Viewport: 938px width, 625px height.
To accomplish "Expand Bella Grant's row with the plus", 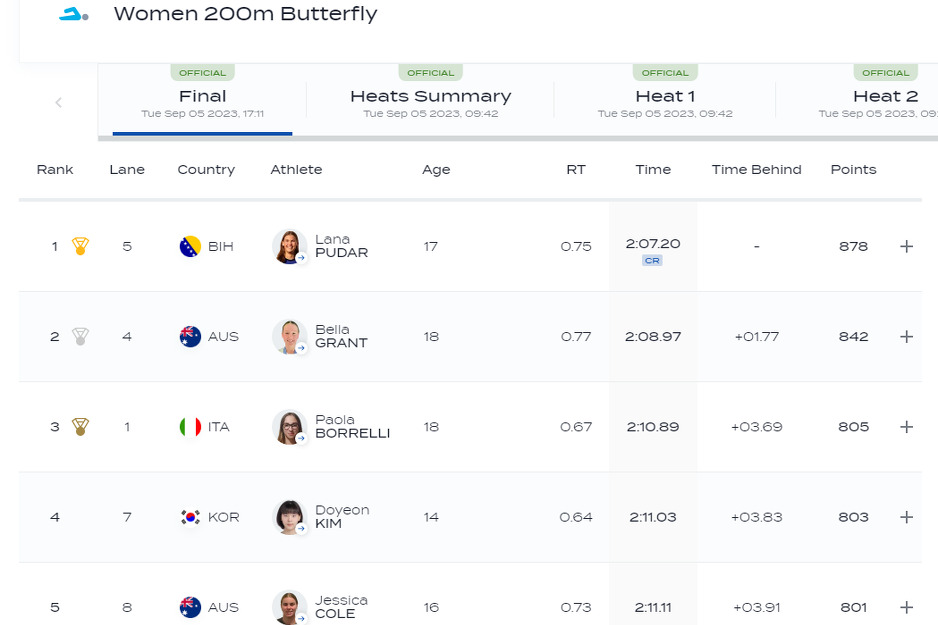I will click(x=906, y=337).
